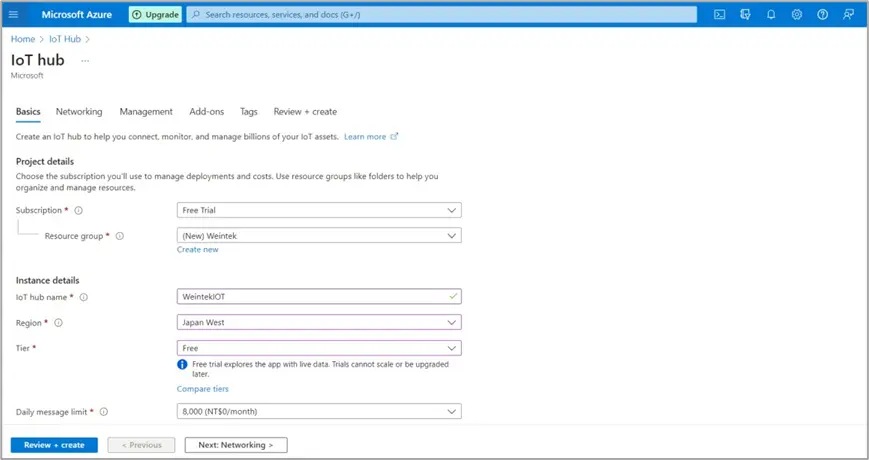Click the Previous button
869x460 pixels.
[x=141, y=445]
